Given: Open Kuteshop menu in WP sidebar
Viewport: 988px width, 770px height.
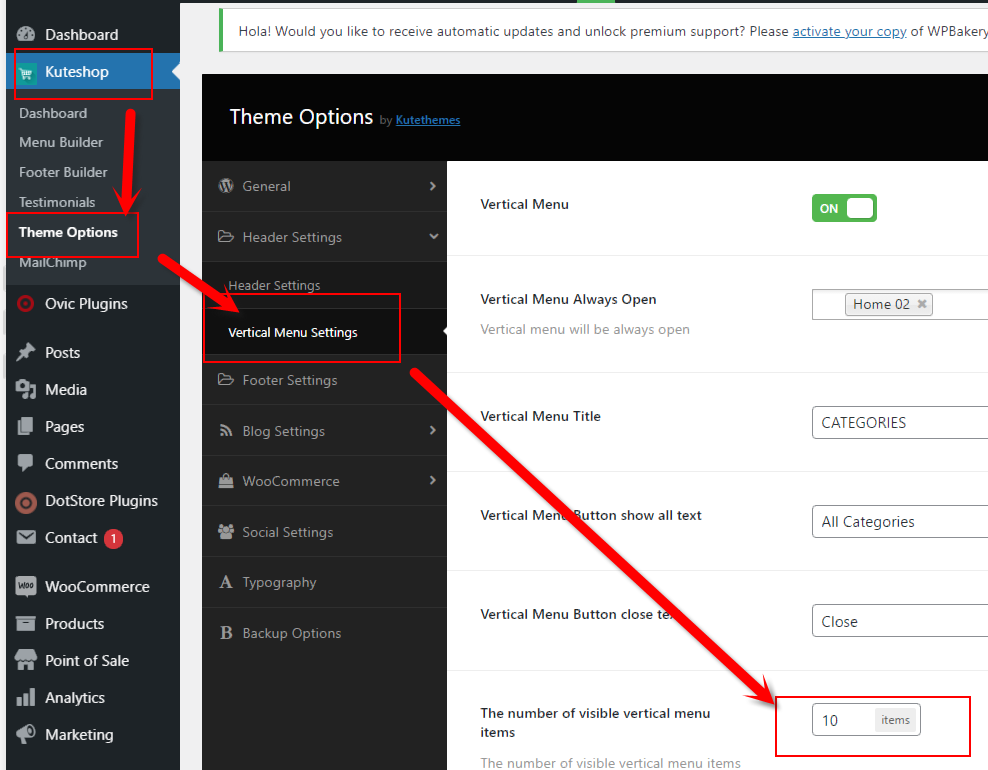Looking at the screenshot, I should (x=93, y=72).
